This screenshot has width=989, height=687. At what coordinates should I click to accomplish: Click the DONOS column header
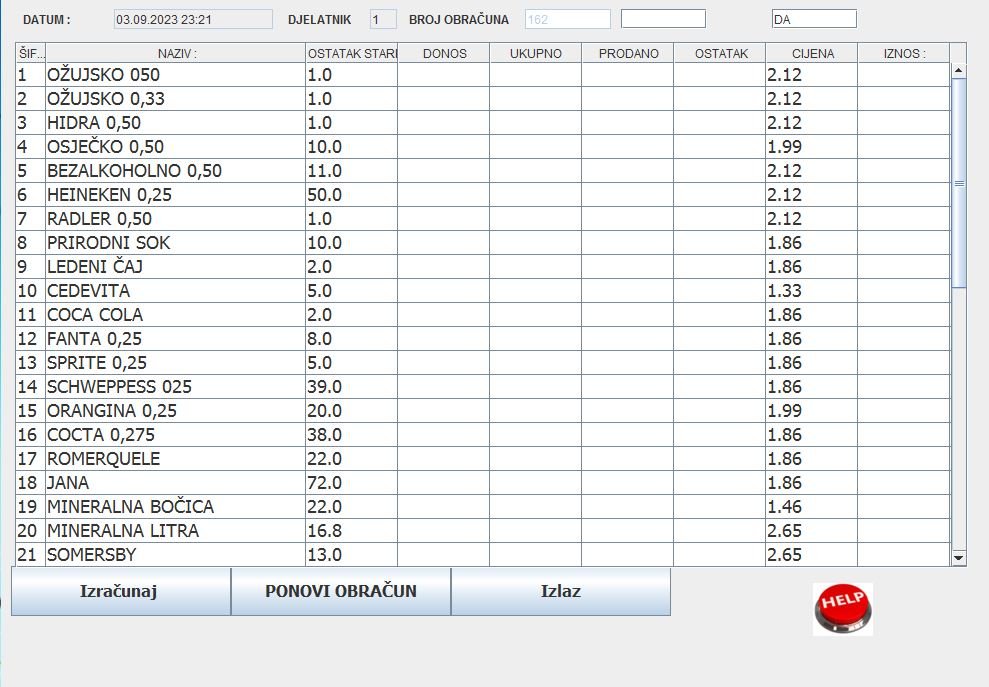444,53
